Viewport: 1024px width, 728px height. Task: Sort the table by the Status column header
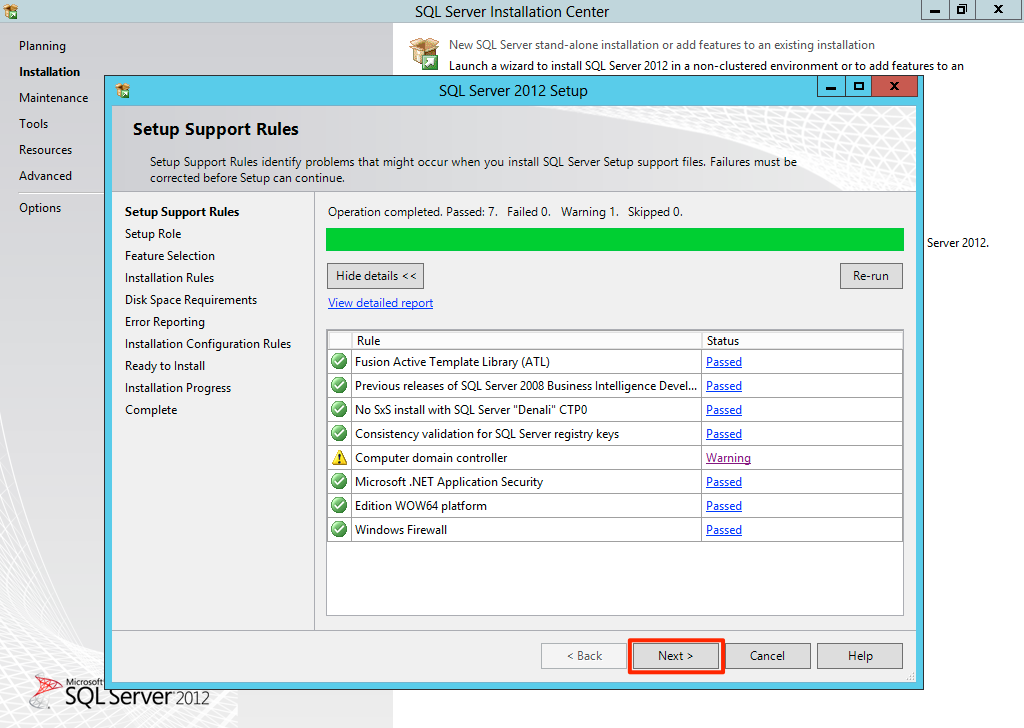click(802, 341)
